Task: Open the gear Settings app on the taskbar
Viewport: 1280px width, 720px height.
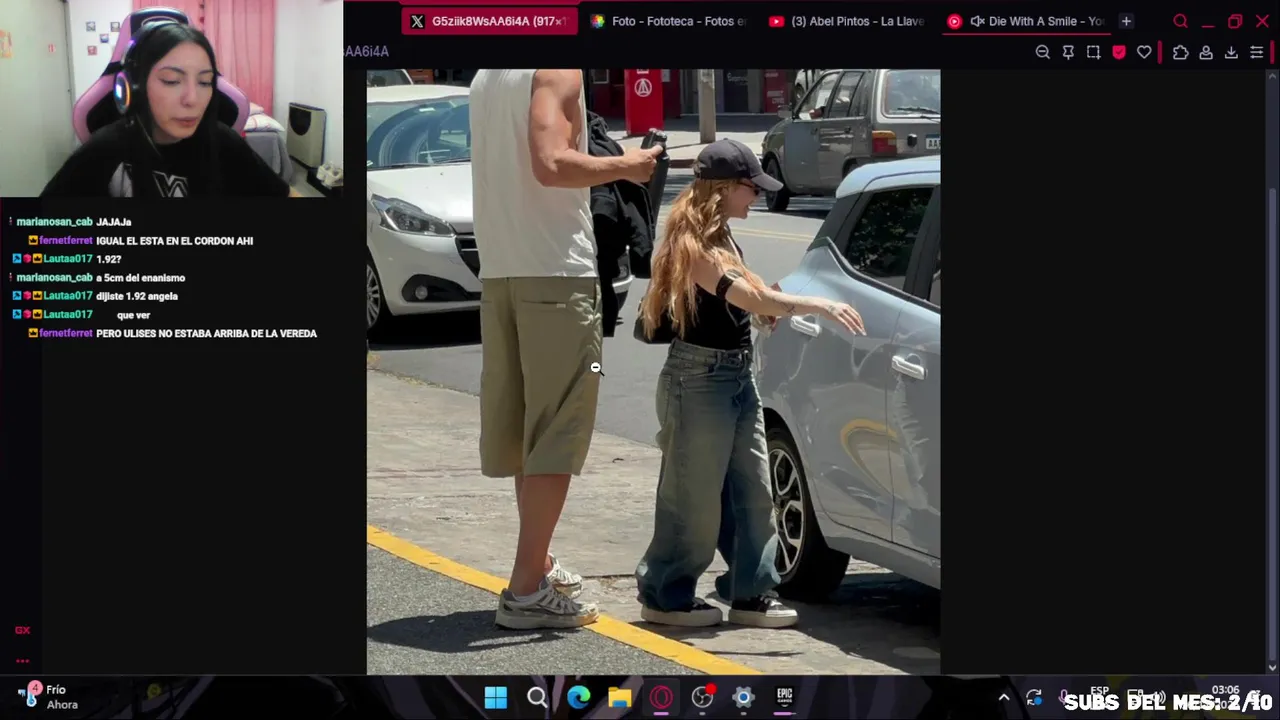Action: click(743, 697)
